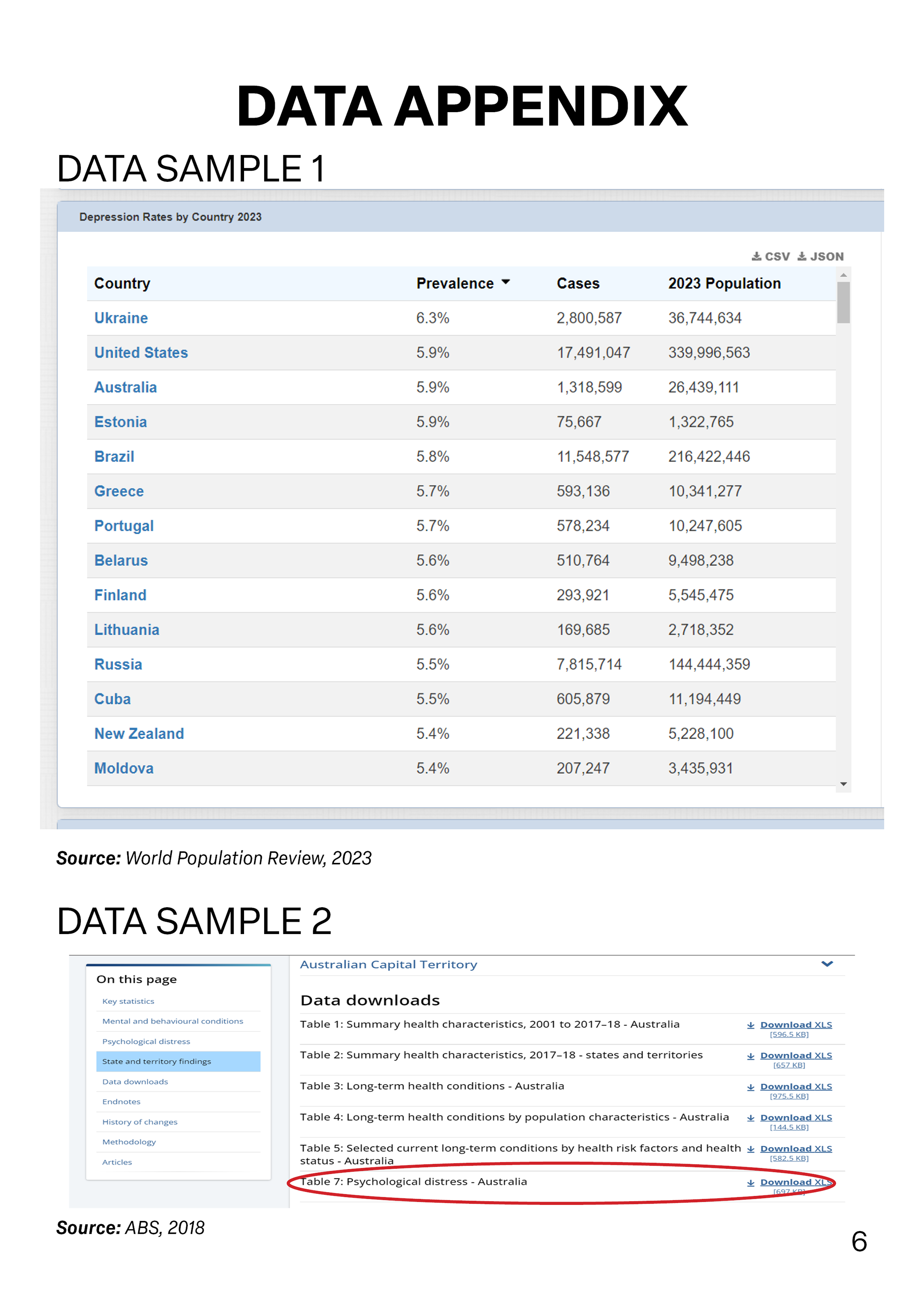Open the Estonia country link
The width and height of the screenshot is (924, 1307).
[x=121, y=423]
